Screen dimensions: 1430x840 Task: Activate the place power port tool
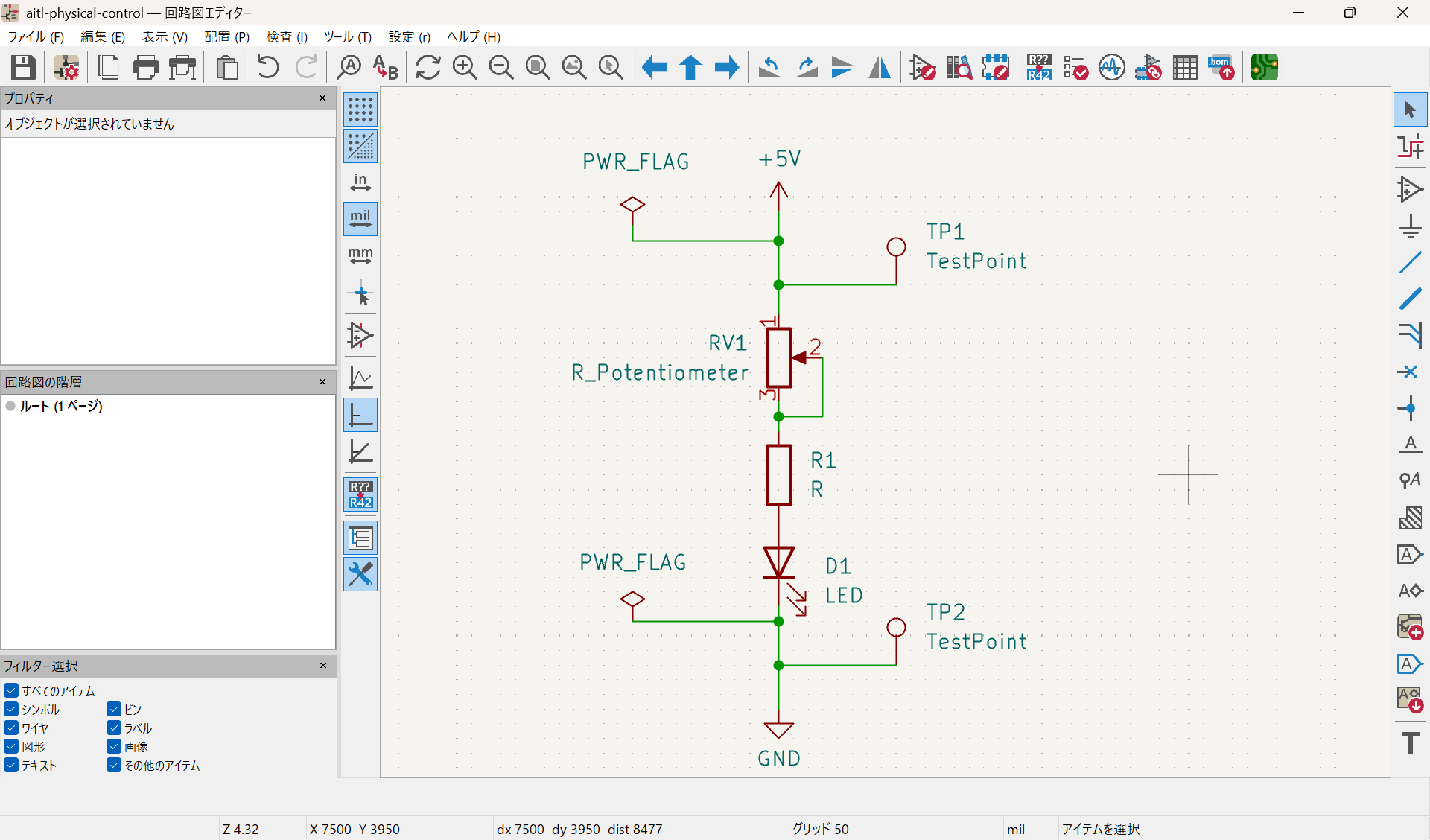(1410, 226)
